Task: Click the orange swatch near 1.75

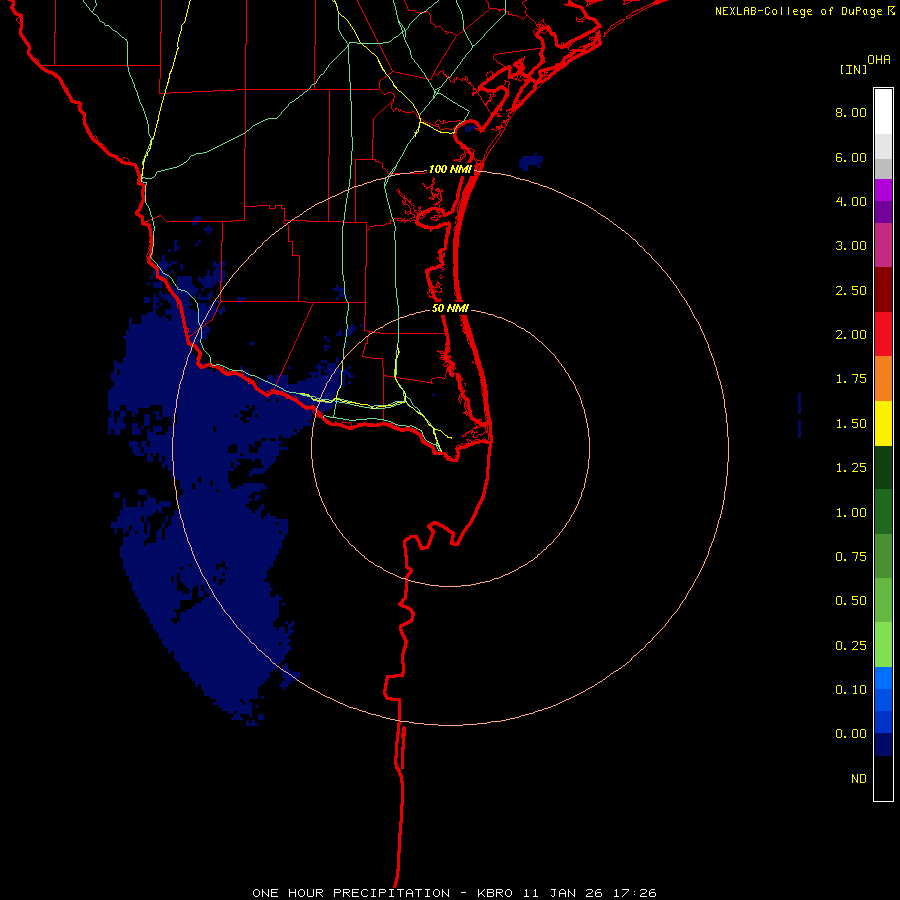Action: coord(883,378)
